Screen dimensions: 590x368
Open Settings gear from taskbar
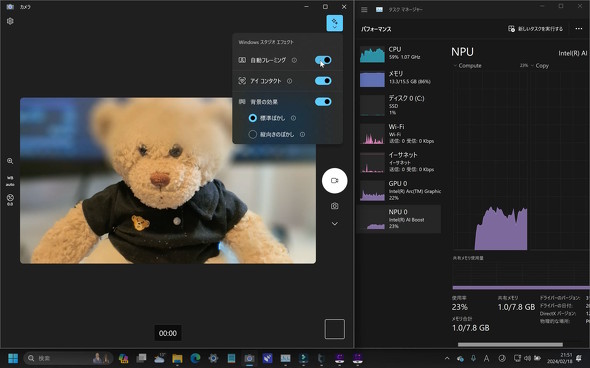pyautogui.click(x=213, y=358)
